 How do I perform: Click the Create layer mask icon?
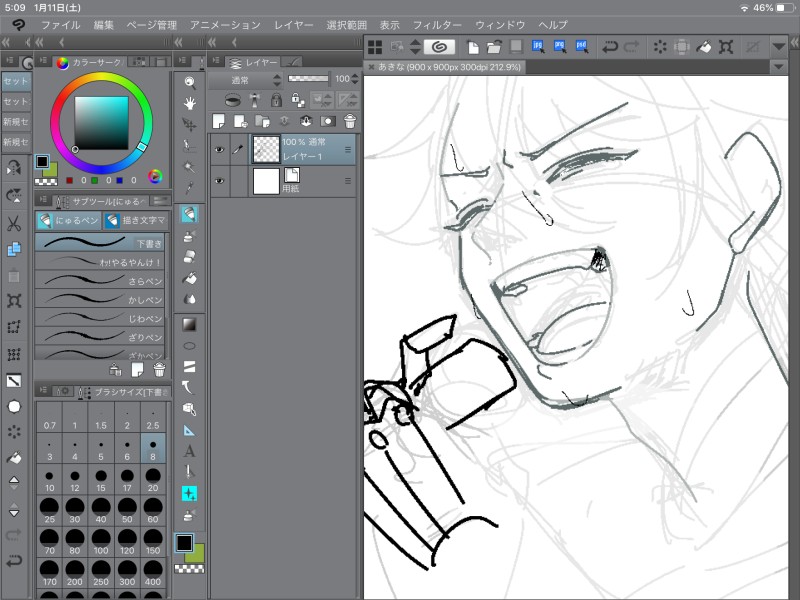click(x=327, y=121)
